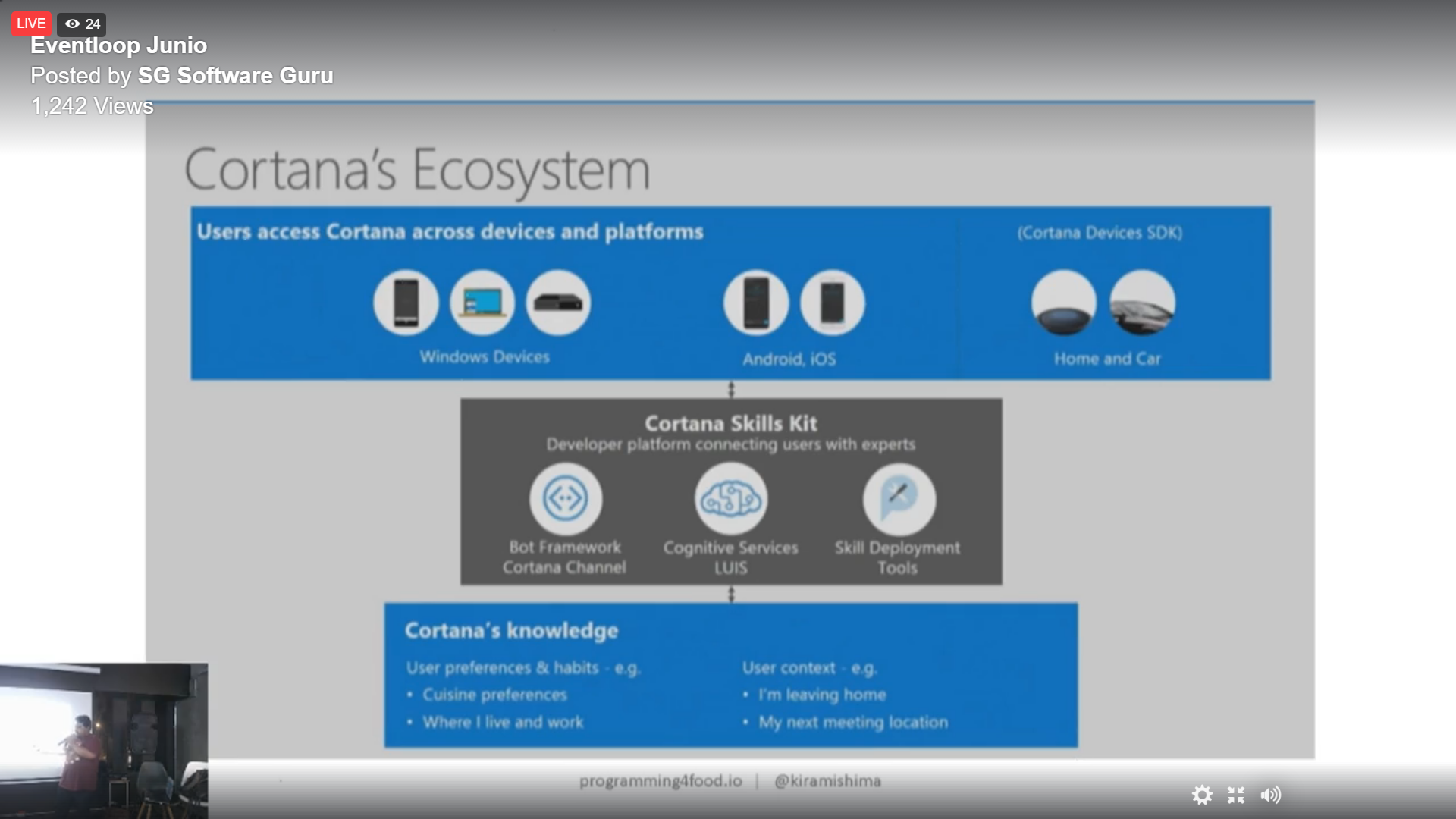Click the Cortana's knowledge heading
This screenshot has width=1456, height=819.
tap(511, 630)
